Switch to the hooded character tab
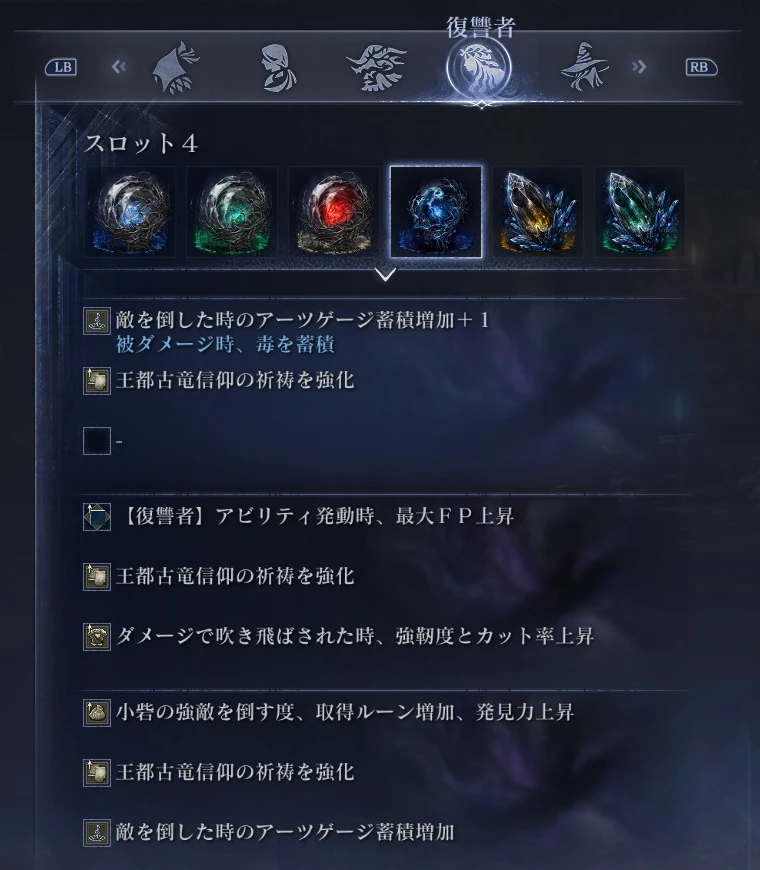This screenshot has width=760, height=870. (175, 68)
